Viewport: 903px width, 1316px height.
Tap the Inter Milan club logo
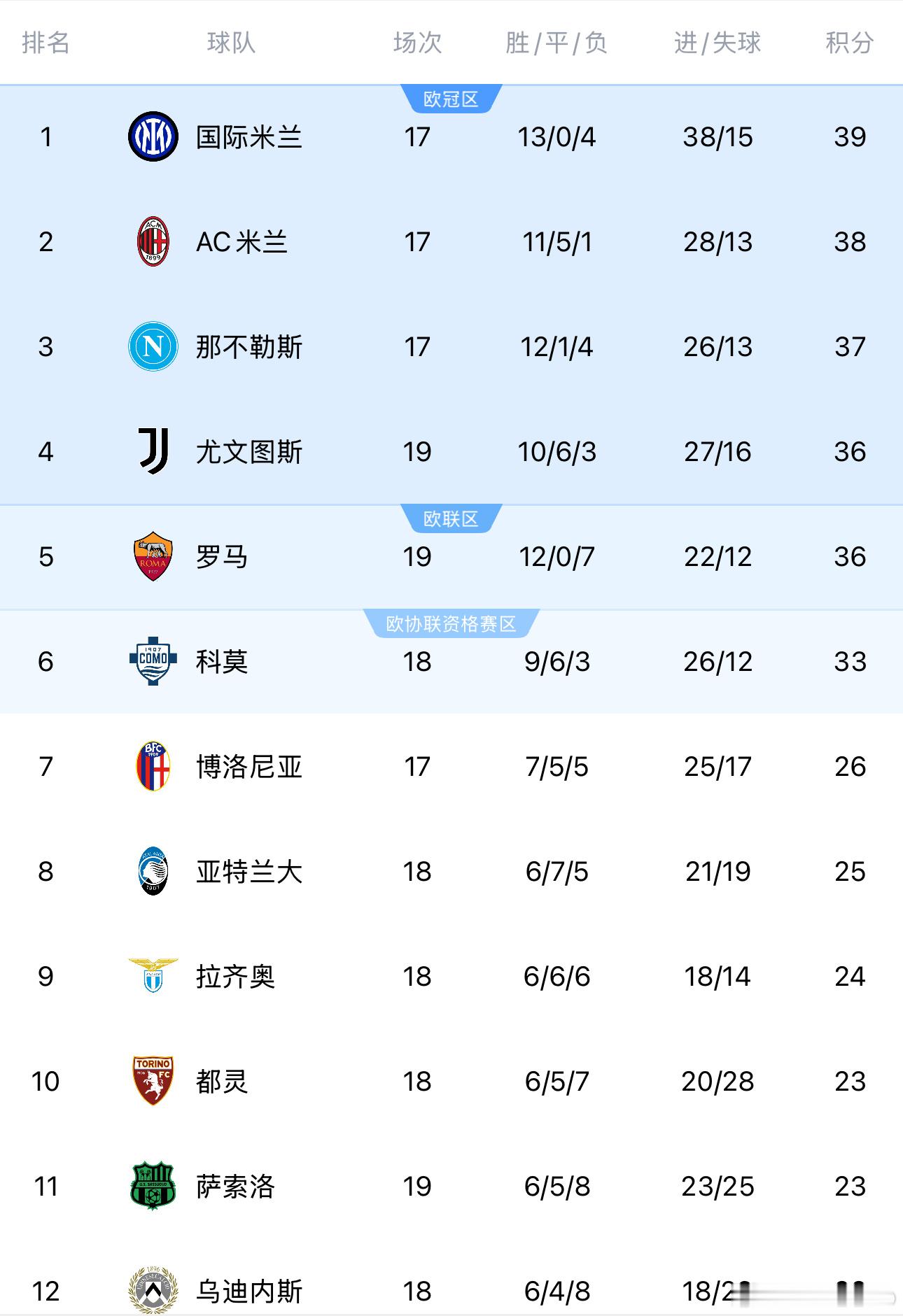point(153,136)
